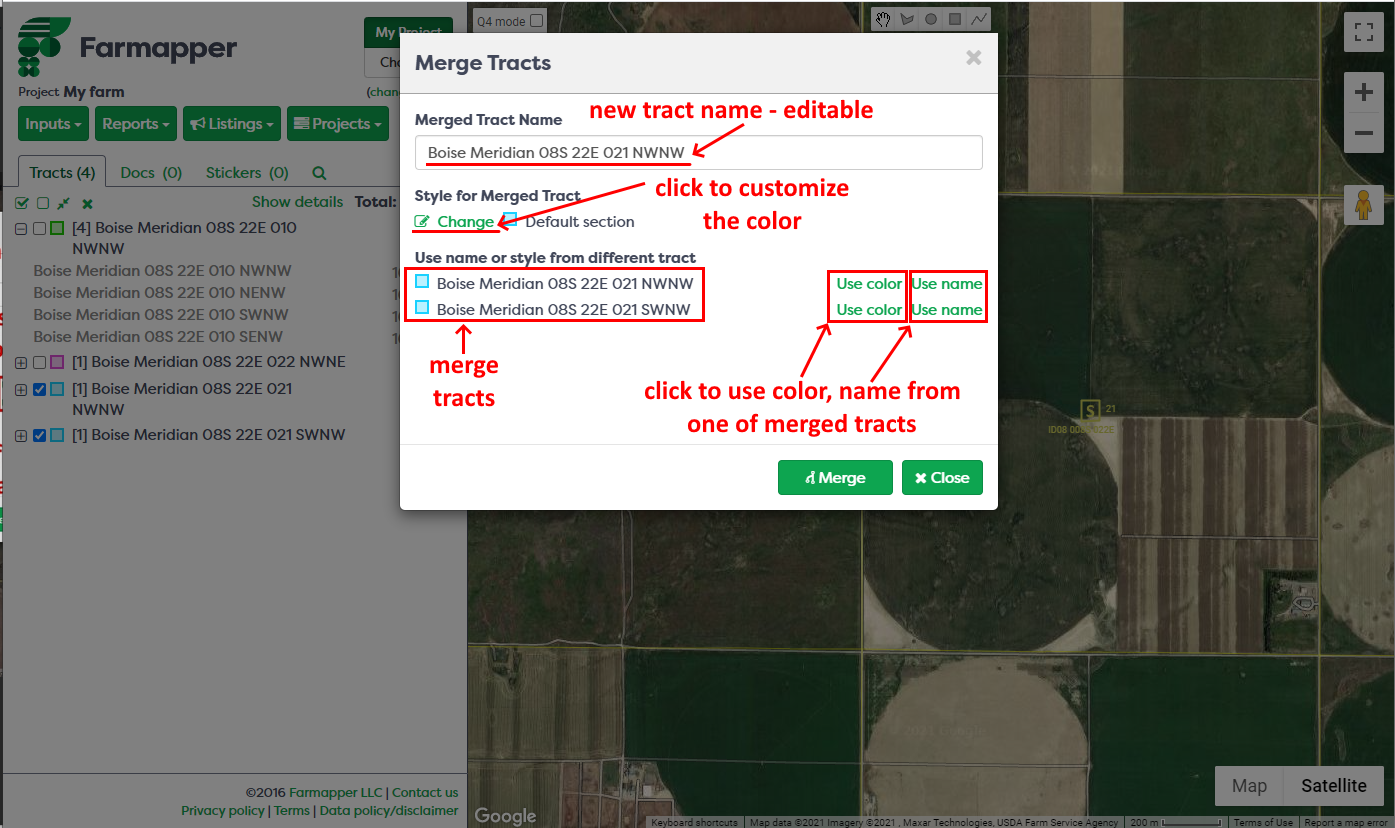
Task: Collapse the [4] Boise Meridian 010 NWNW group
Action: [x=21, y=228]
